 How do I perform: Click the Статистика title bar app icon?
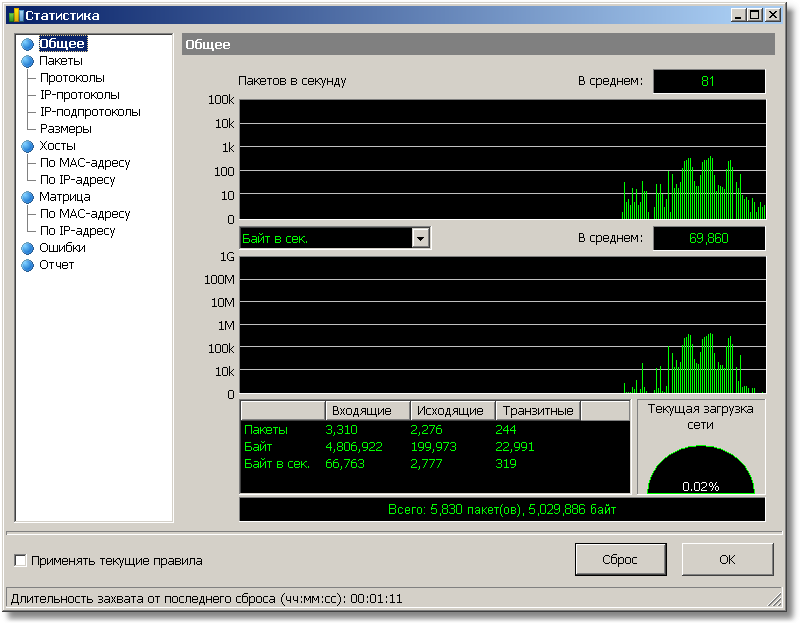point(16,15)
